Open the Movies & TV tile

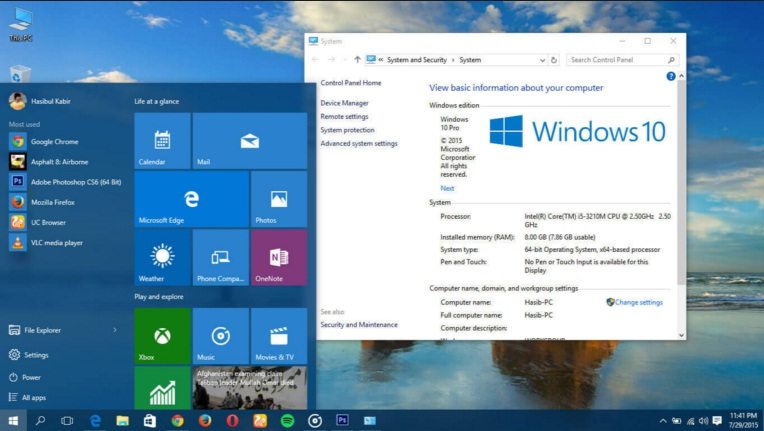[x=279, y=336]
